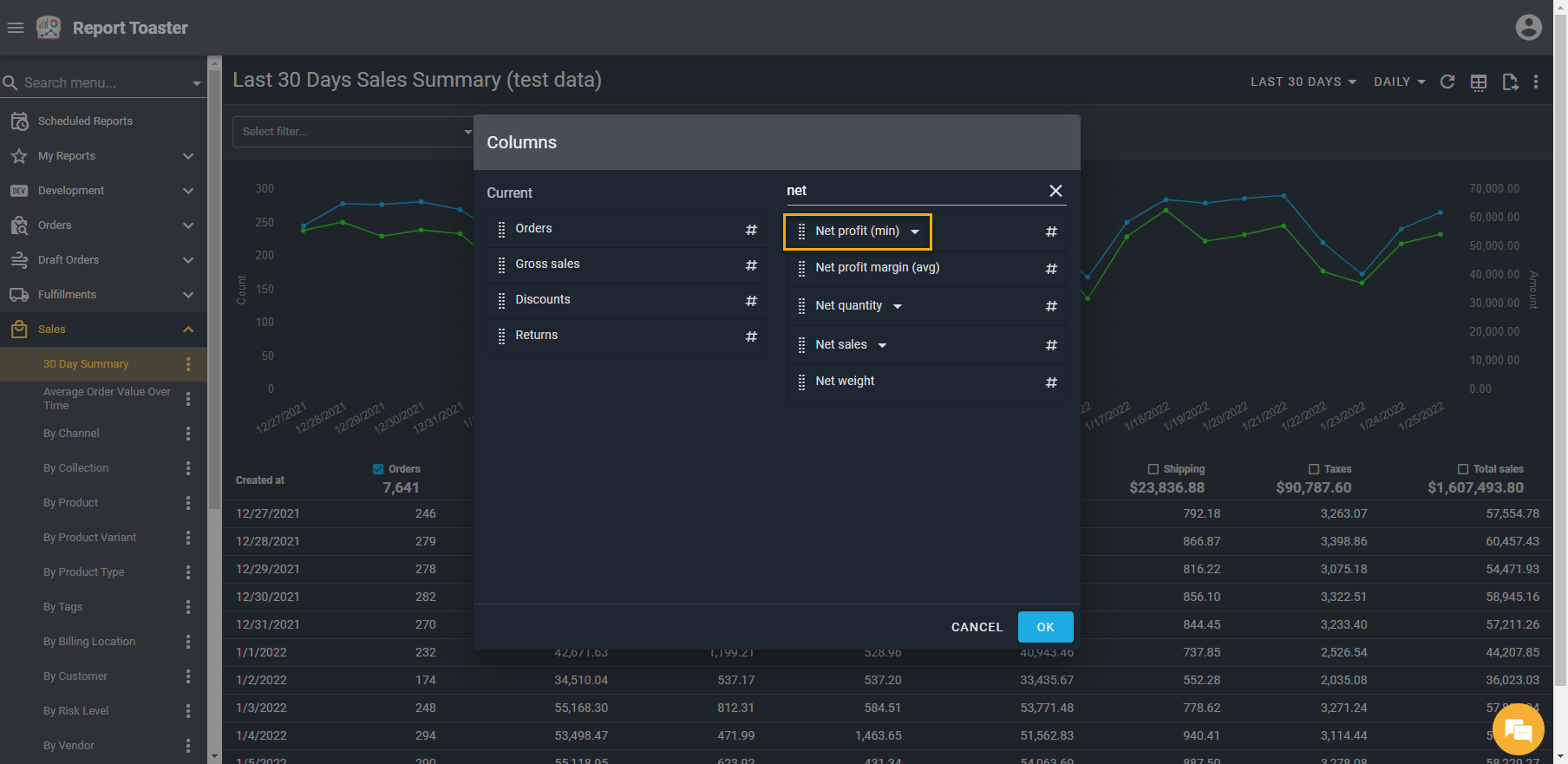Cancel the Columns dialog

coord(977,627)
